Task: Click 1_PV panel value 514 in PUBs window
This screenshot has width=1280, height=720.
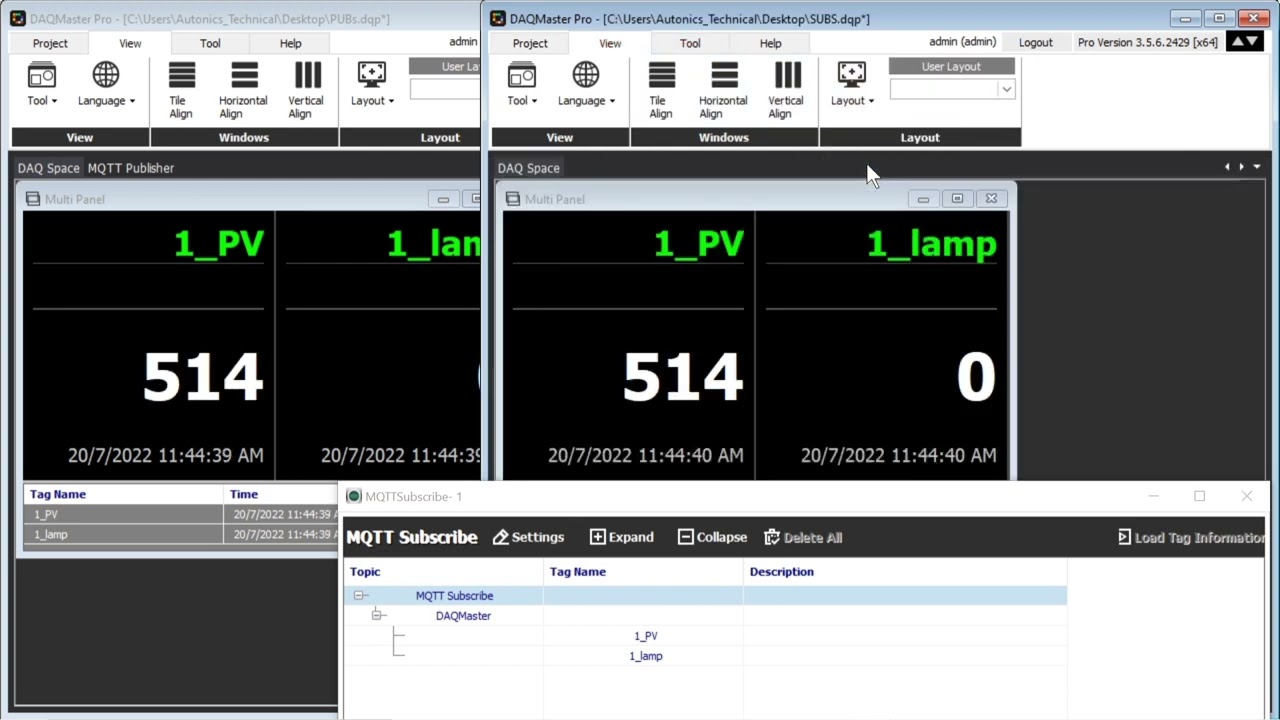Action: (202, 378)
